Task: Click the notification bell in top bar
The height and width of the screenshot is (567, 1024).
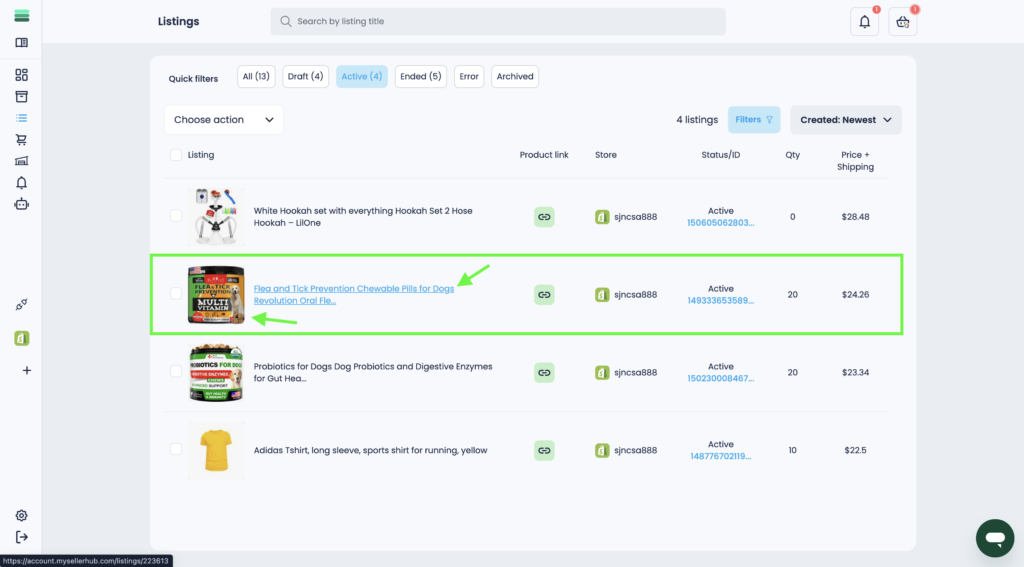Action: pyautogui.click(x=864, y=22)
